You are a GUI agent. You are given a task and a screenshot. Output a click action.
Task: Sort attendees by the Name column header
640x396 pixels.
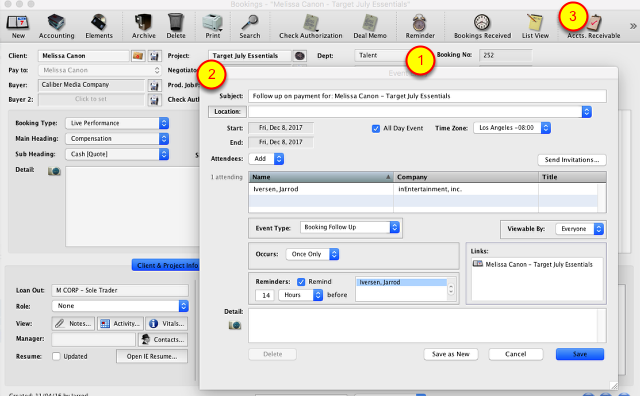point(321,177)
